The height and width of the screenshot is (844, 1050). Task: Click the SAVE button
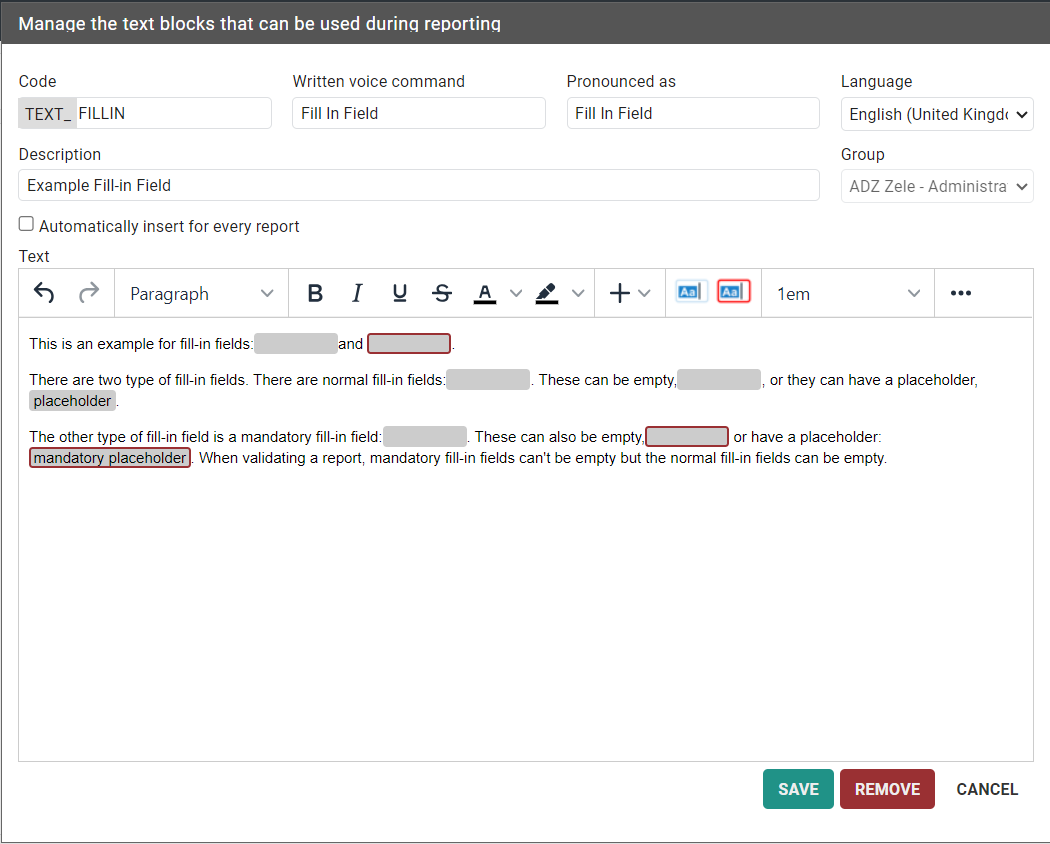point(798,789)
